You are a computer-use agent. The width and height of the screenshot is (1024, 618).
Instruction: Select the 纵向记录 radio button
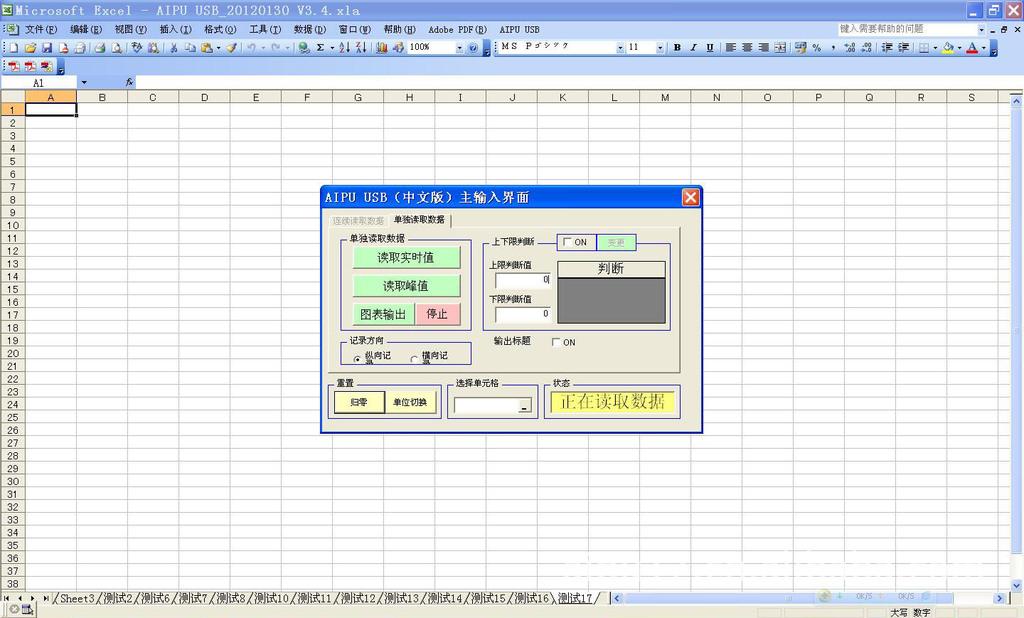click(x=357, y=359)
